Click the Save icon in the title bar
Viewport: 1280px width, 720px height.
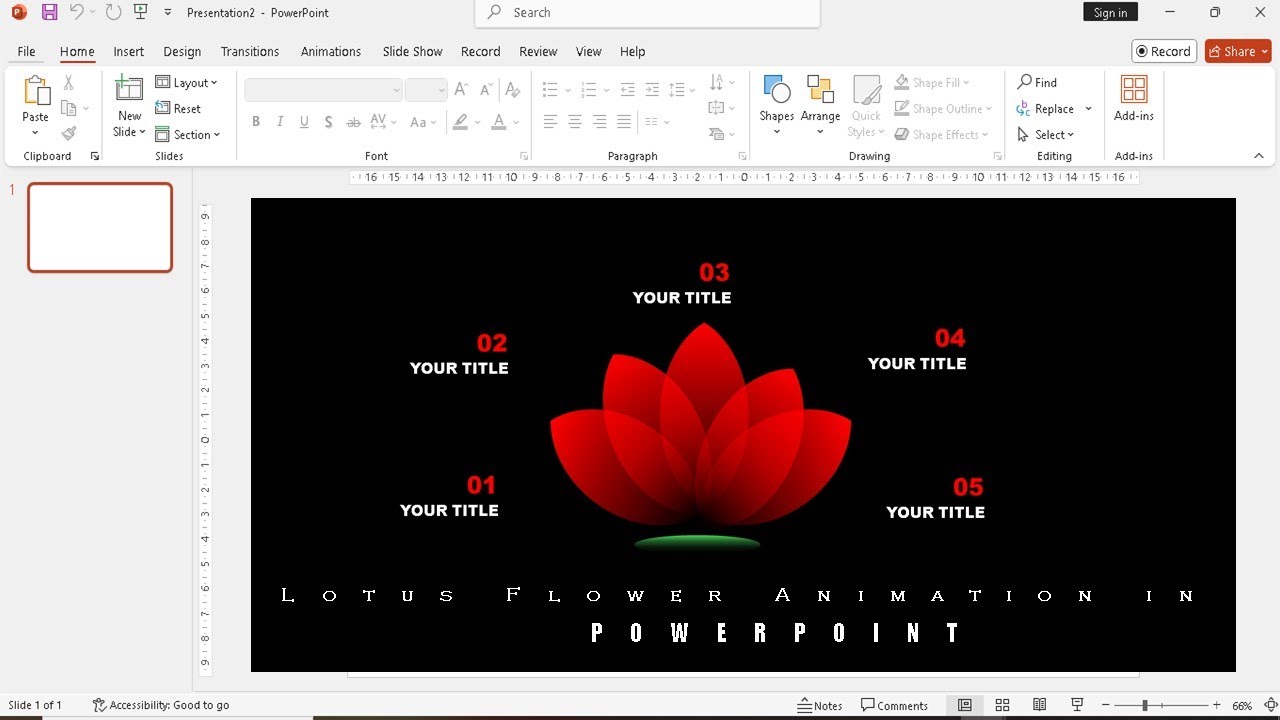click(49, 13)
